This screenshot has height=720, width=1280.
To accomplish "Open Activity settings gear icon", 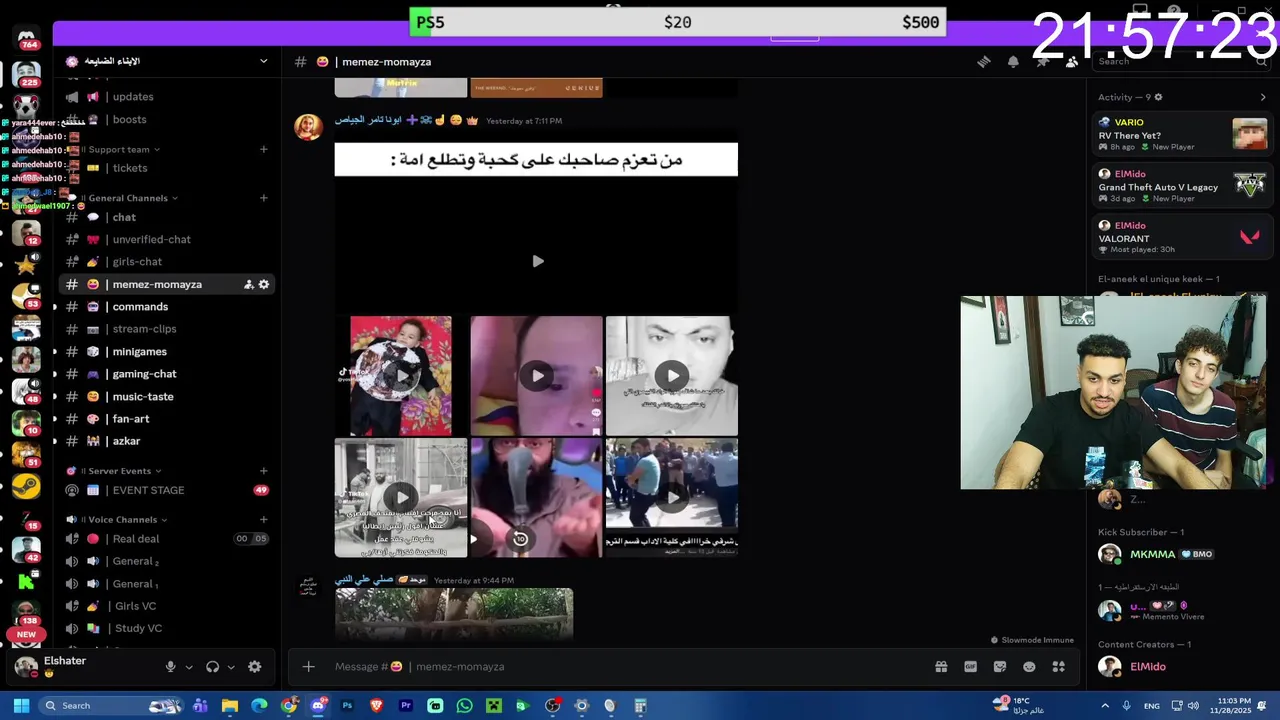I will (x=1159, y=97).
